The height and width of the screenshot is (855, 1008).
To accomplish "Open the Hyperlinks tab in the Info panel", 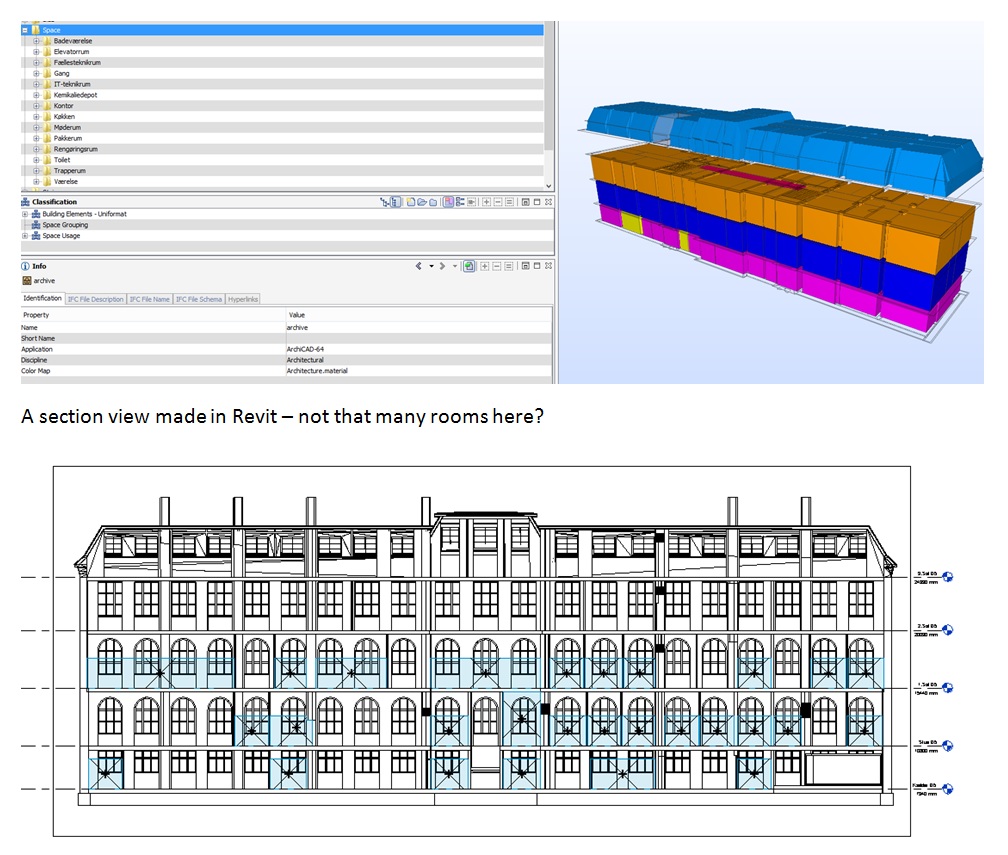I will (242, 300).
